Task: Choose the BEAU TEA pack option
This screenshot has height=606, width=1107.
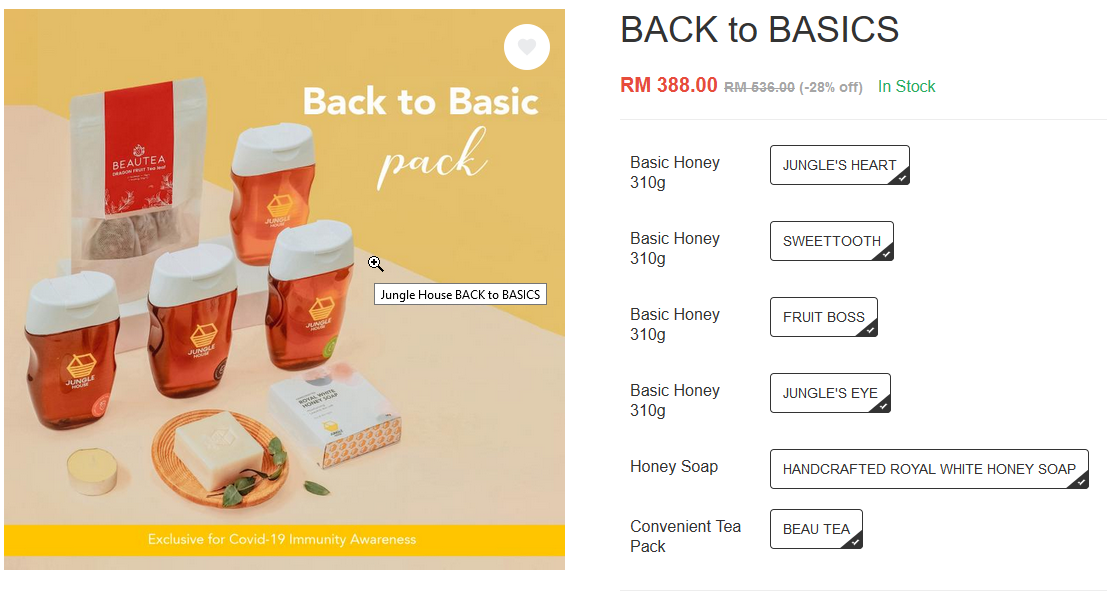Action: pos(816,529)
